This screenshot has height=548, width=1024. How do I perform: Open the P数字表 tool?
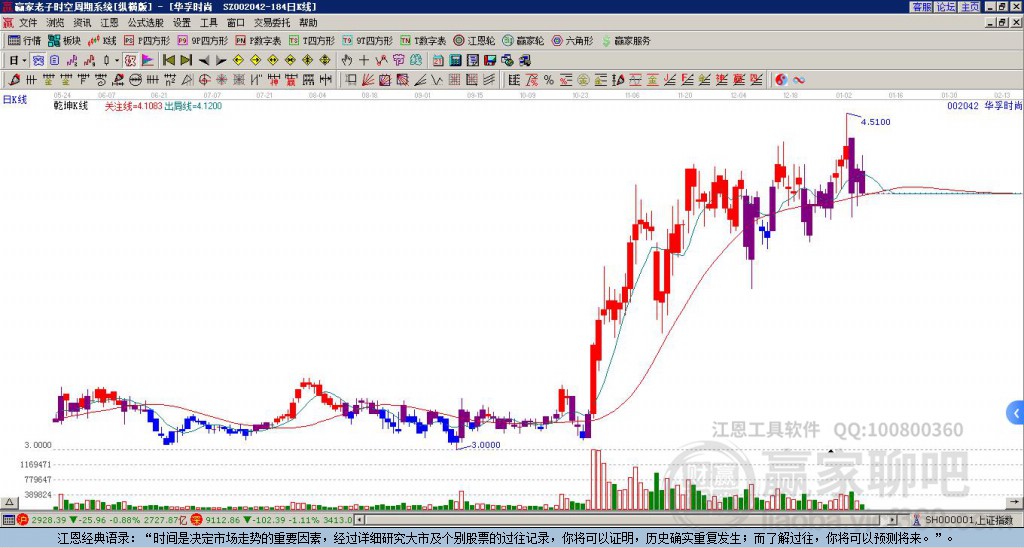pos(258,40)
